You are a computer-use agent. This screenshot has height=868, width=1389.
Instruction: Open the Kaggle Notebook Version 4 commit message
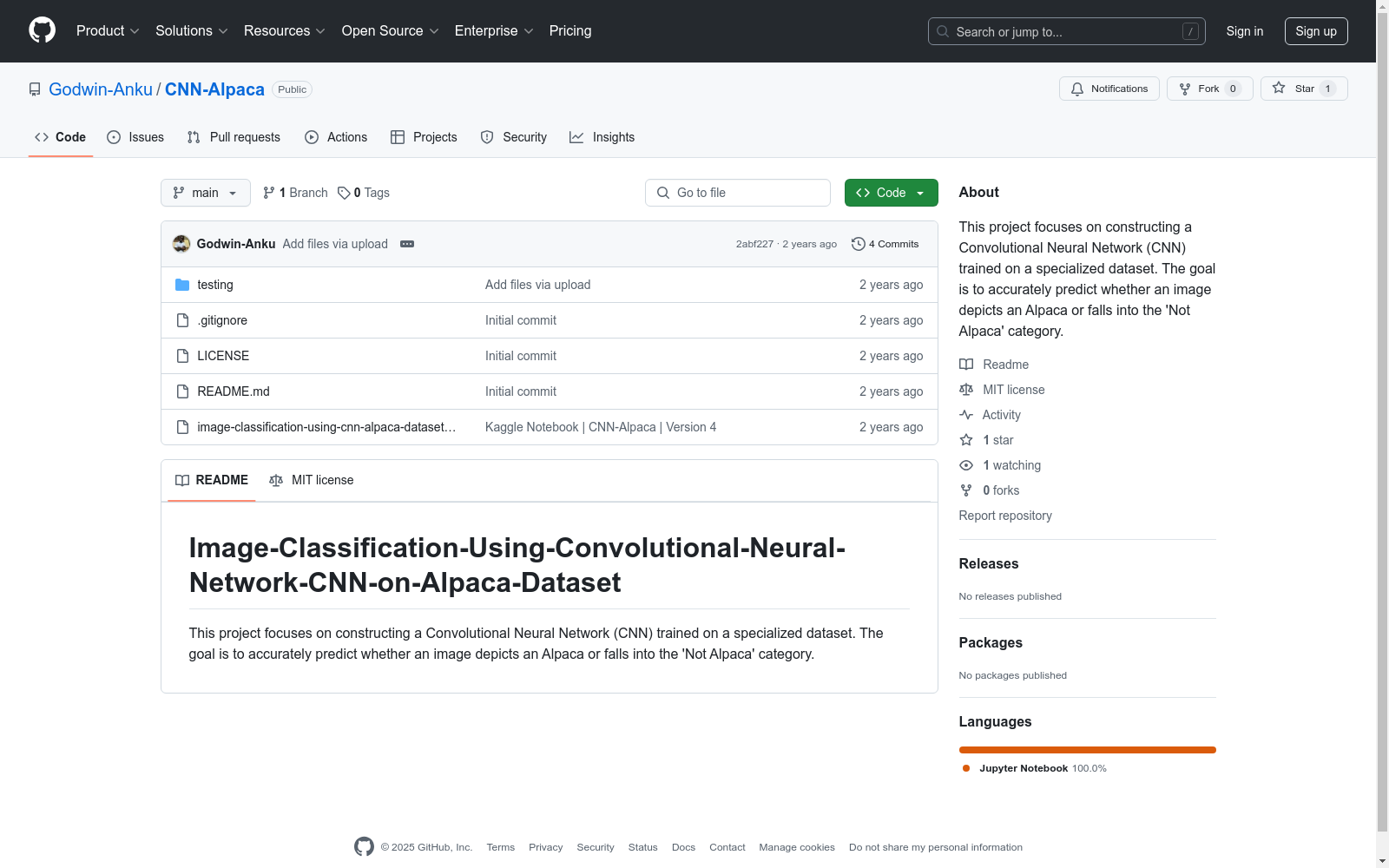tap(601, 427)
